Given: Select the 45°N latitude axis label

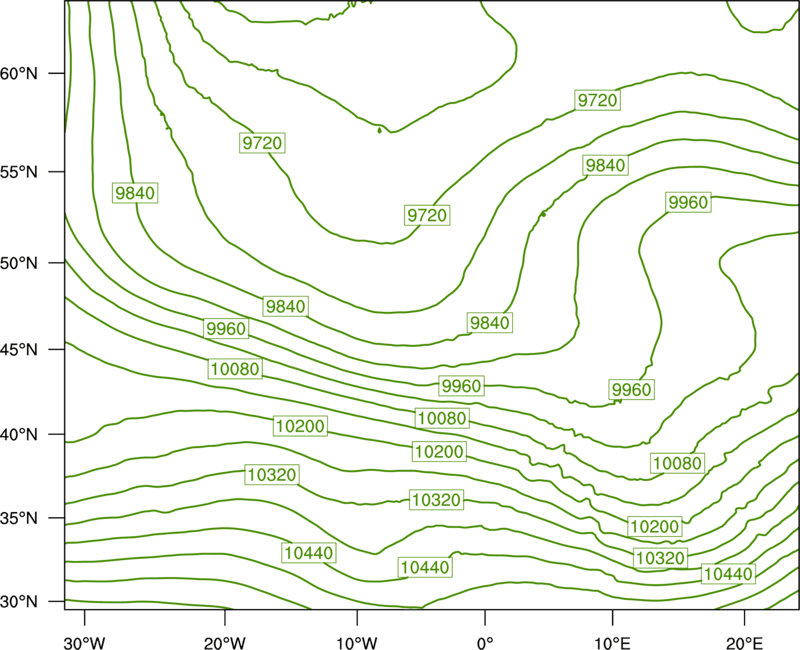Looking at the screenshot, I should tap(19, 349).
